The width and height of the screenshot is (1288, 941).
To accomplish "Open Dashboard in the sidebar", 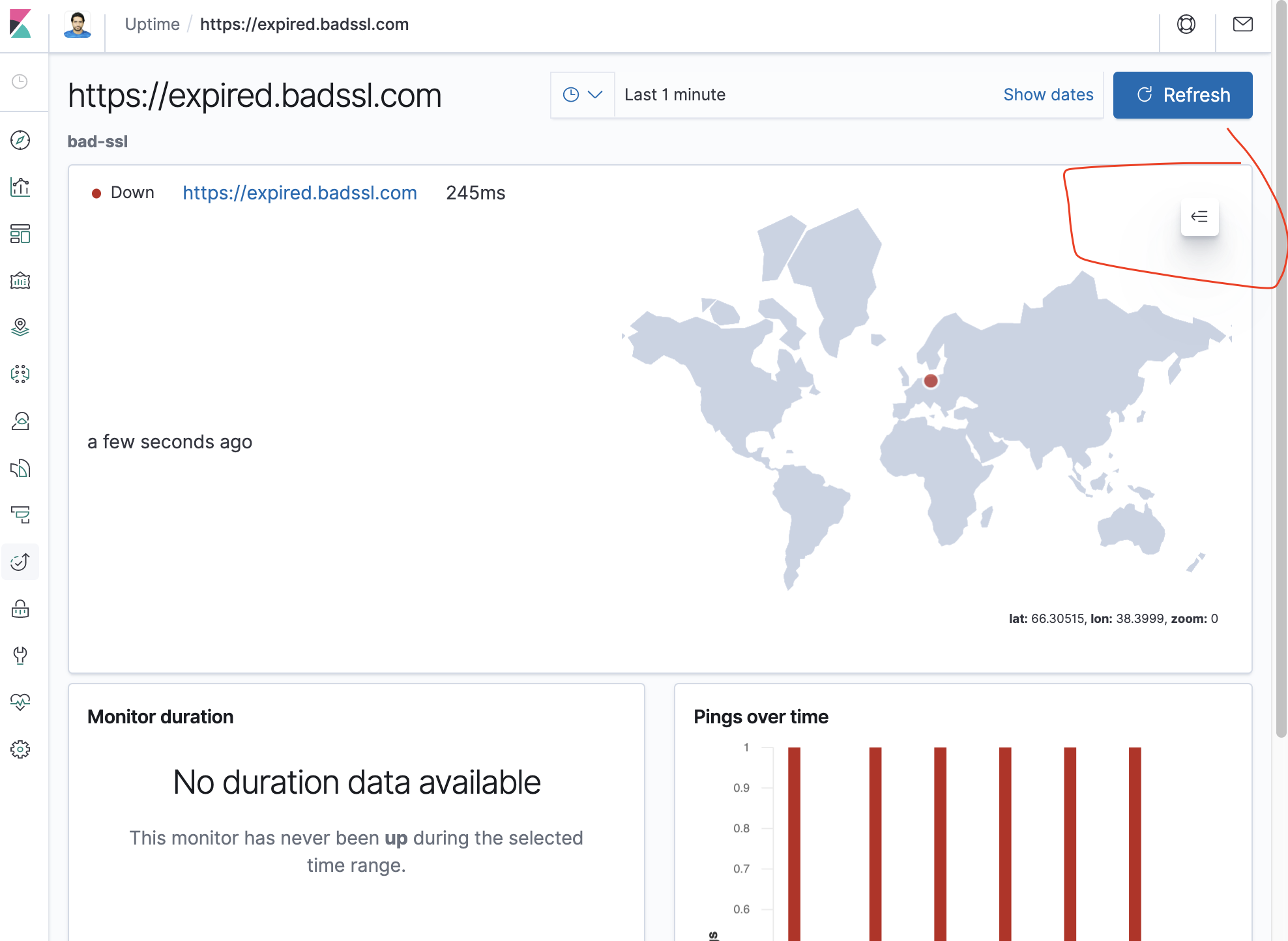I will pos(20,234).
